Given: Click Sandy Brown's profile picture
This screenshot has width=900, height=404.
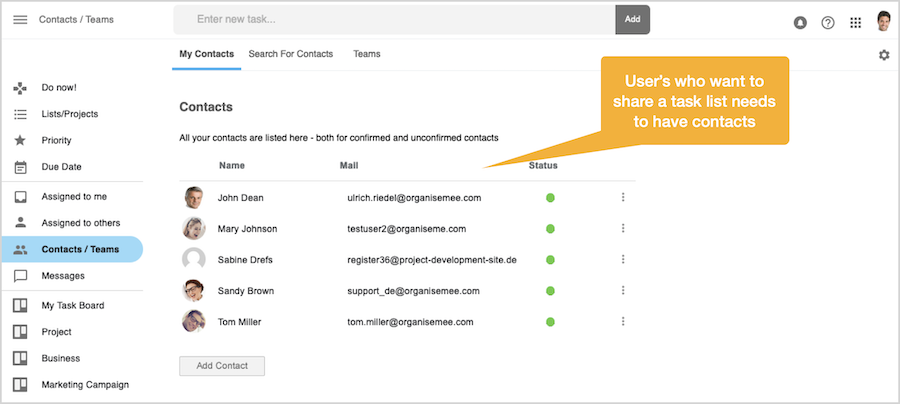Looking at the screenshot, I should tap(194, 291).
